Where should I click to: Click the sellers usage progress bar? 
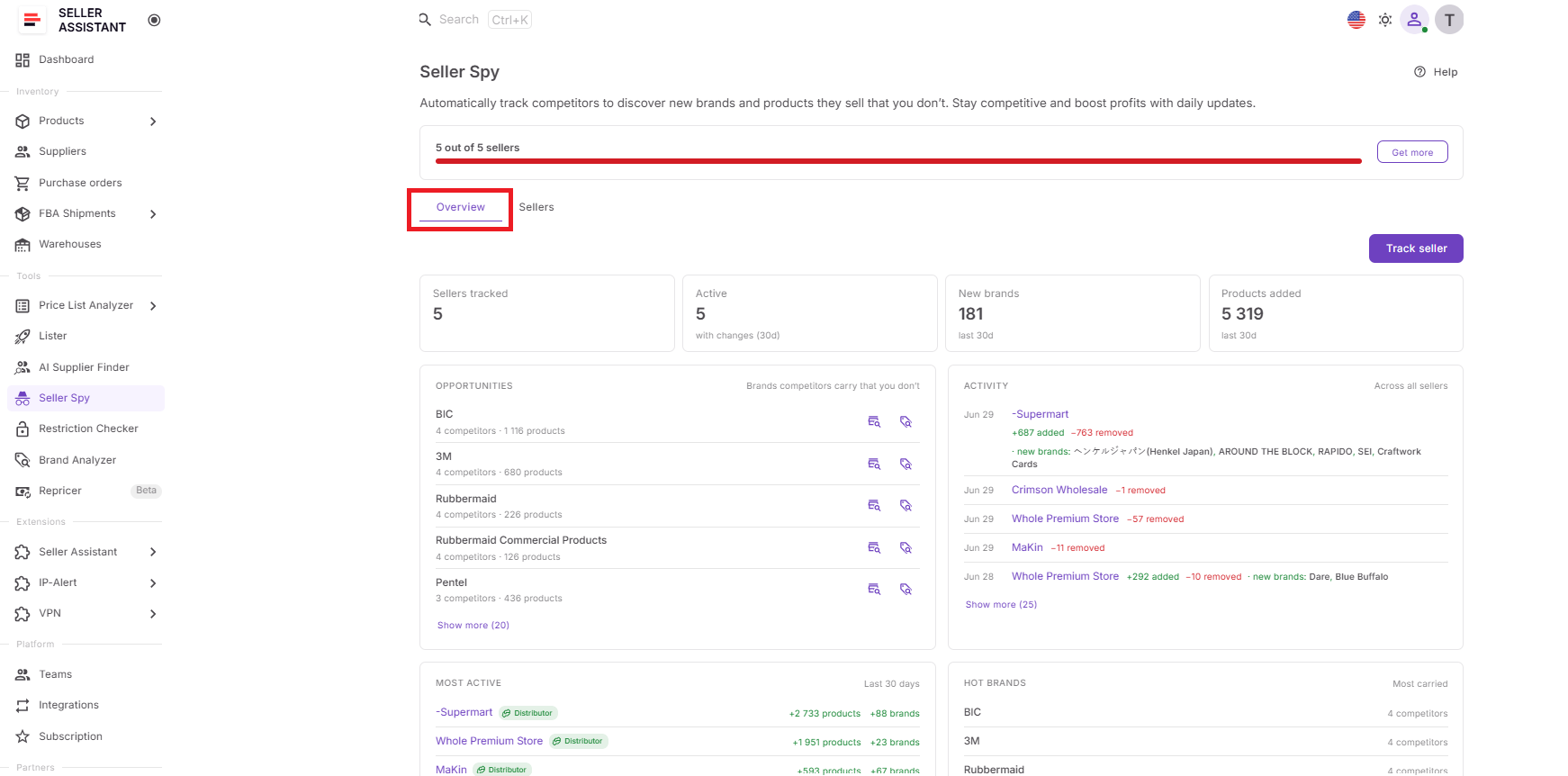[x=898, y=161]
